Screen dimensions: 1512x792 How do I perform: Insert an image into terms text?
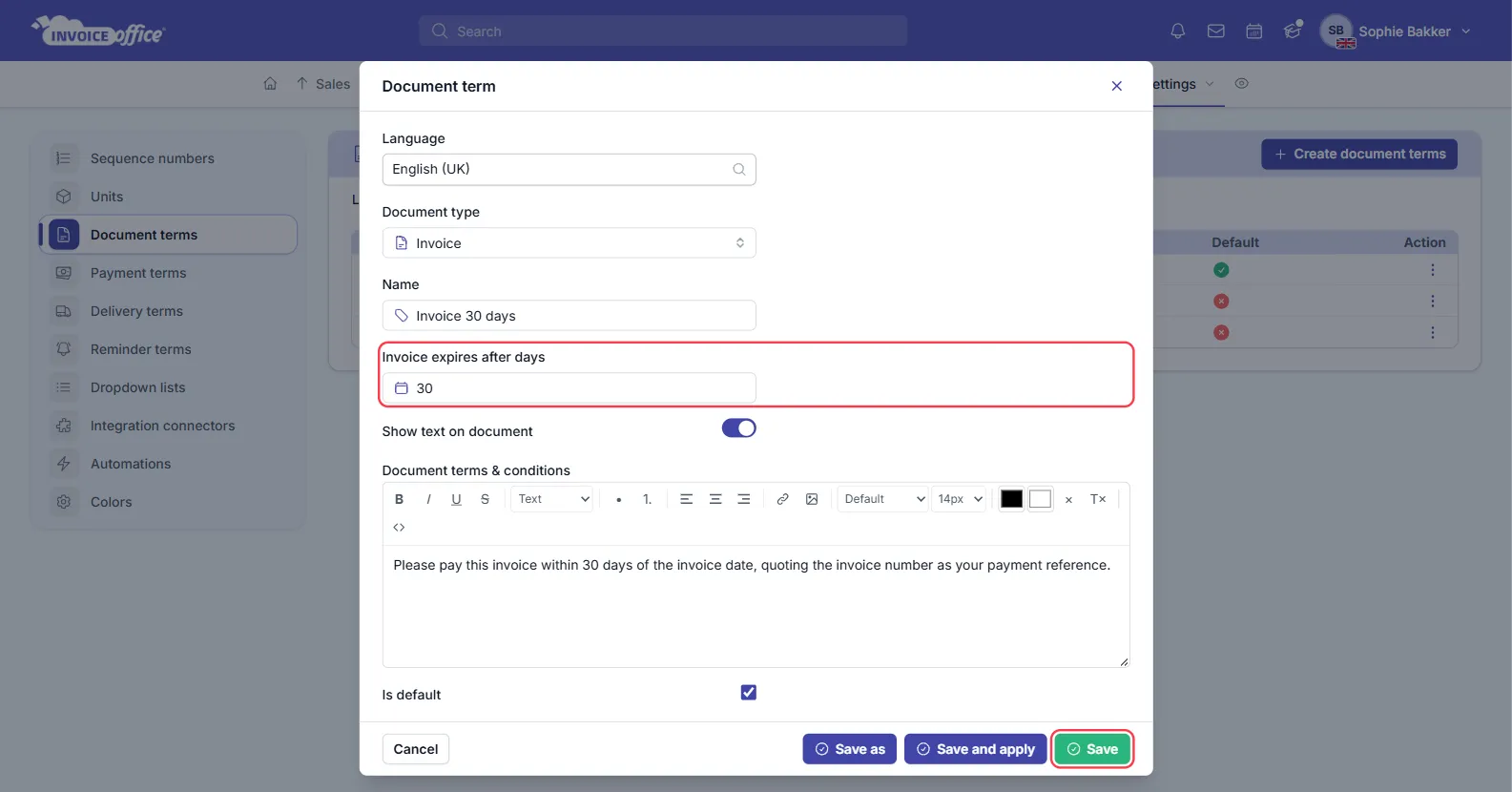(x=812, y=499)
